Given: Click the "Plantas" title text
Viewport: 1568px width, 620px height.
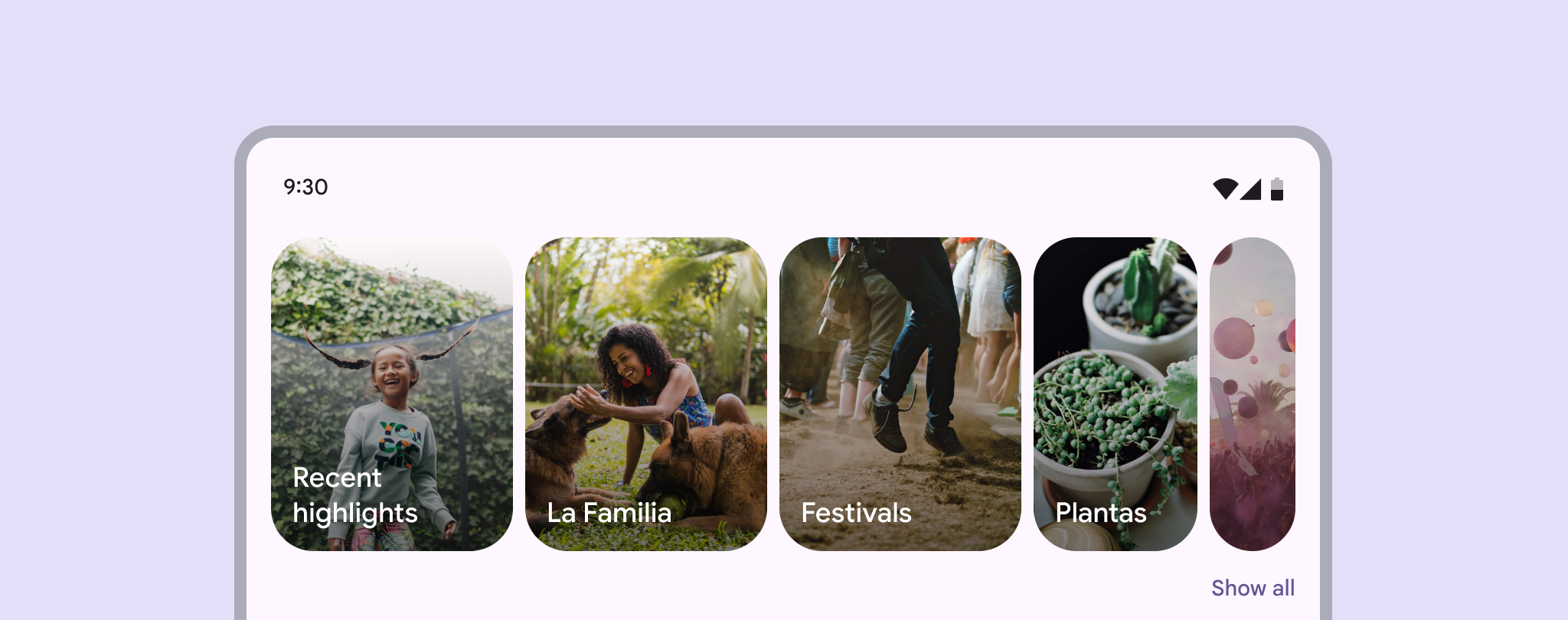Looking at the screenshot, I should (1100, 513).
